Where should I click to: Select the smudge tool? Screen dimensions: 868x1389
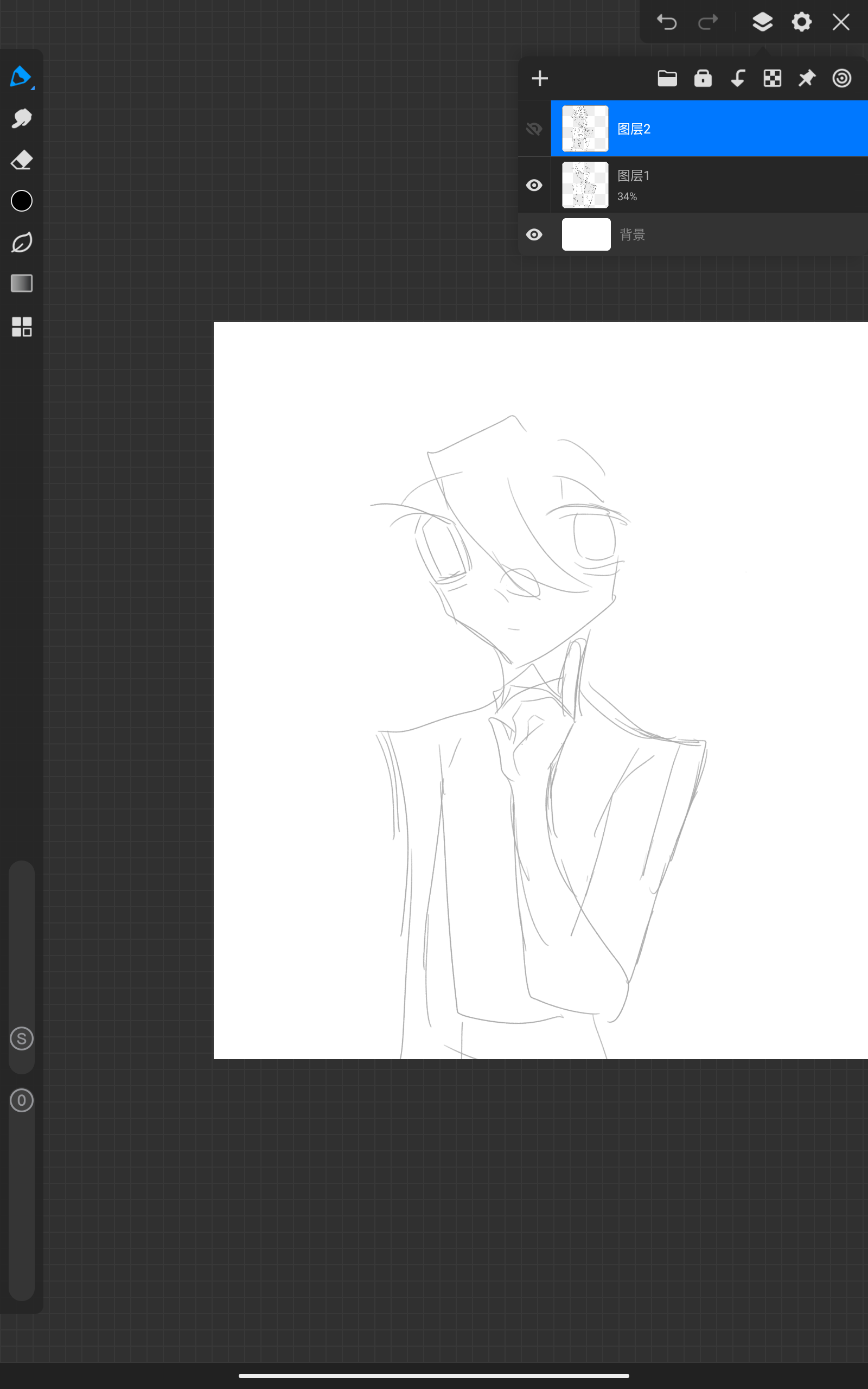click(x=21, y=119)
